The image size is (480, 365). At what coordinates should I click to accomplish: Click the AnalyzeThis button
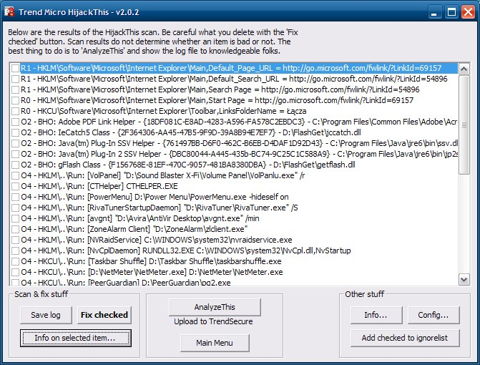215,307
